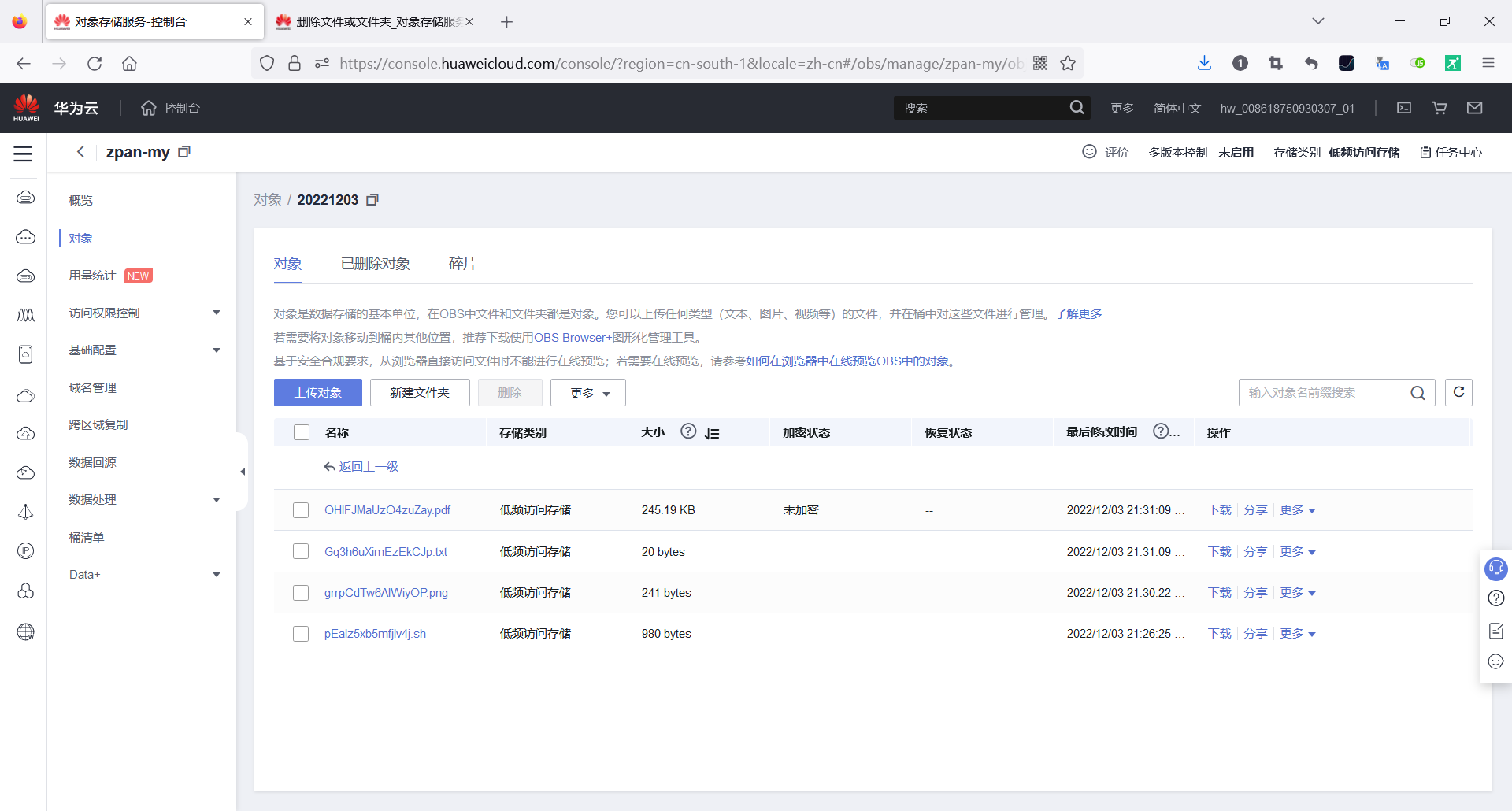Open 概览 in the sidebar
Screen dimensions: 1512x811
(x=80, y=200)
